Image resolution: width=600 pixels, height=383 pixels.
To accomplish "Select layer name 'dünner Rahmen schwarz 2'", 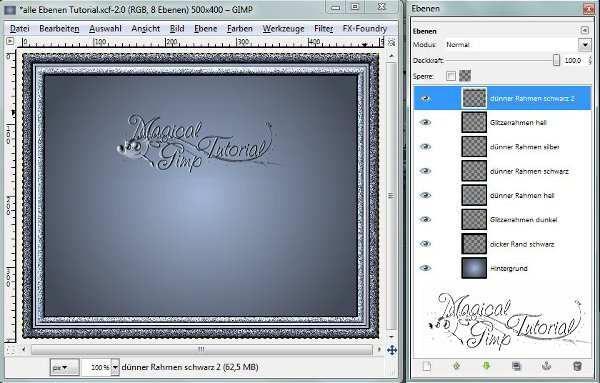I will (532, 98).
